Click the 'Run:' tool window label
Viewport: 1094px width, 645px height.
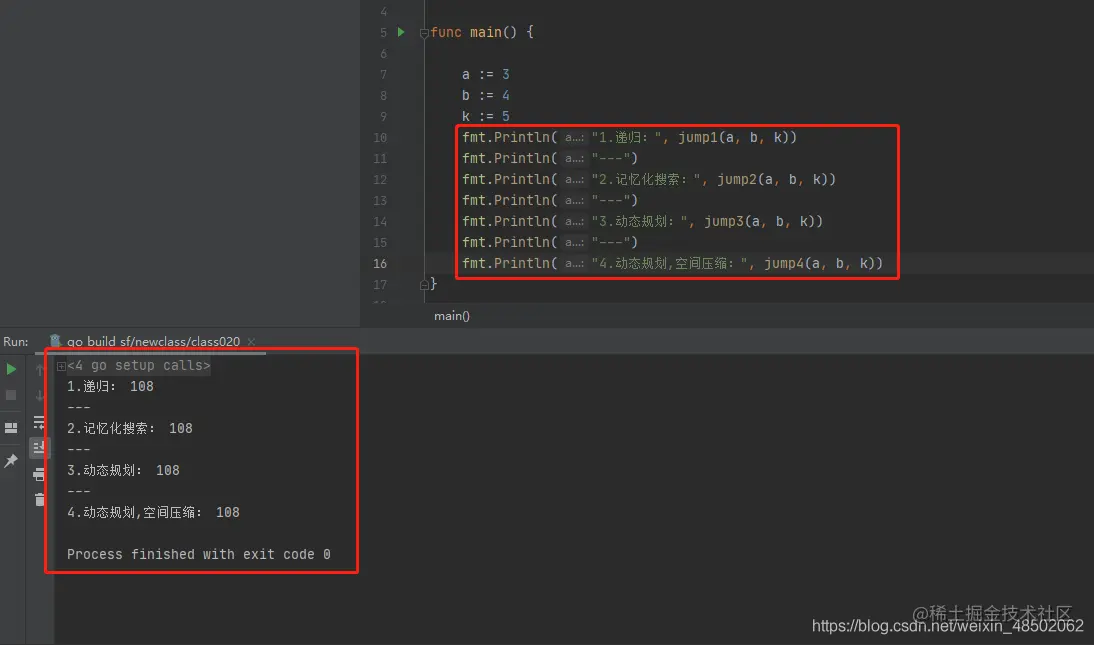pyautogui.click(x=15, y=341)
